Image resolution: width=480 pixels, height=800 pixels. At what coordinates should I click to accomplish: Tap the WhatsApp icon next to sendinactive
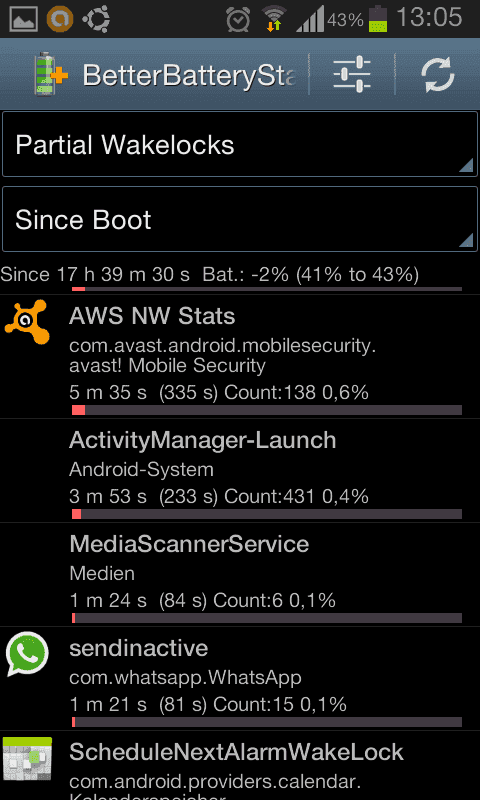(27, 655)
